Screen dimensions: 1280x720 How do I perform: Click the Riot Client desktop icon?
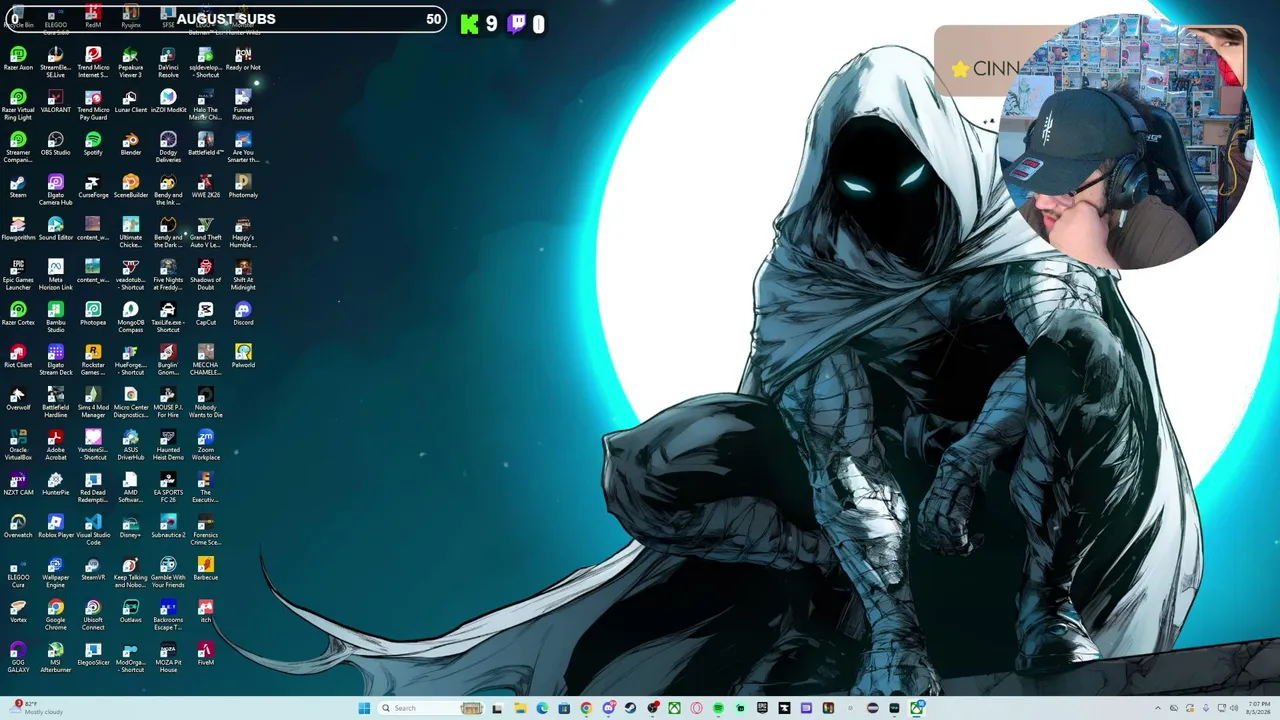point(18,357)
